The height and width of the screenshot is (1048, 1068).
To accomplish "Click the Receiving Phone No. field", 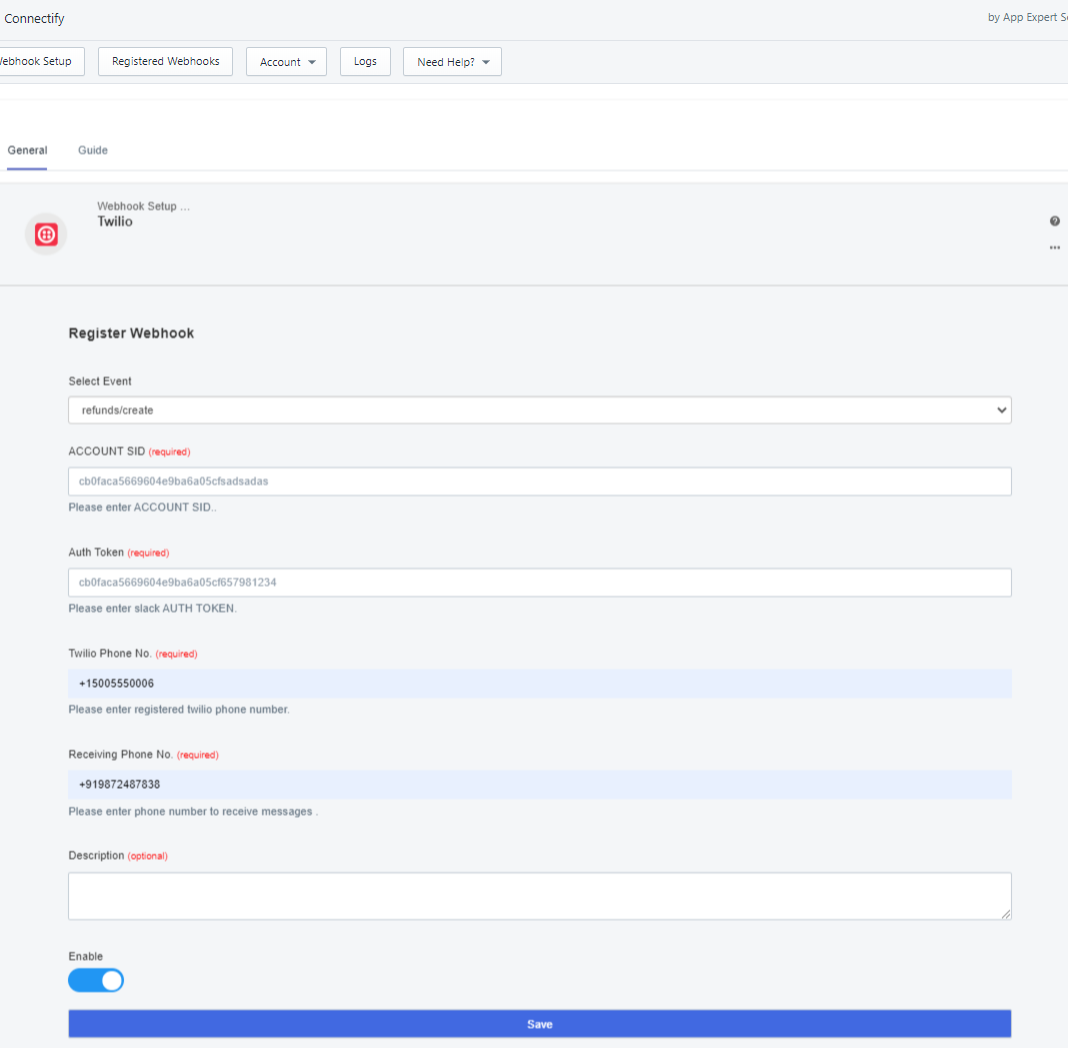I will click(x=539, y=784).
